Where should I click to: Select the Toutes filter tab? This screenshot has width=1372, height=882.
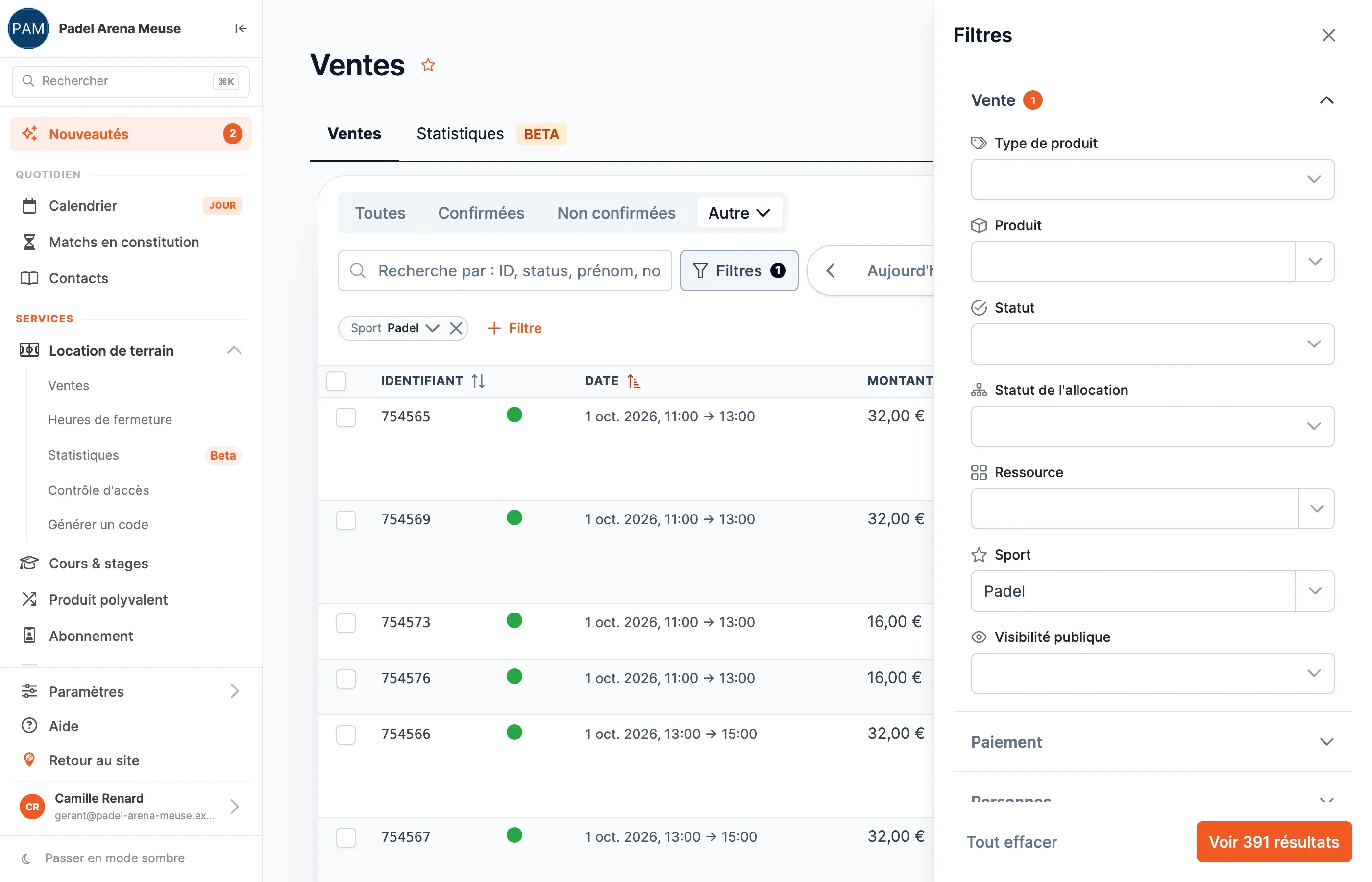[380, 213]
